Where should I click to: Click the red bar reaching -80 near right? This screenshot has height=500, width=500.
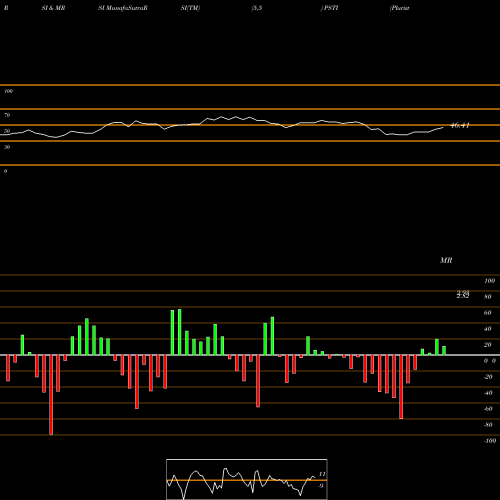tap(401, 387)
